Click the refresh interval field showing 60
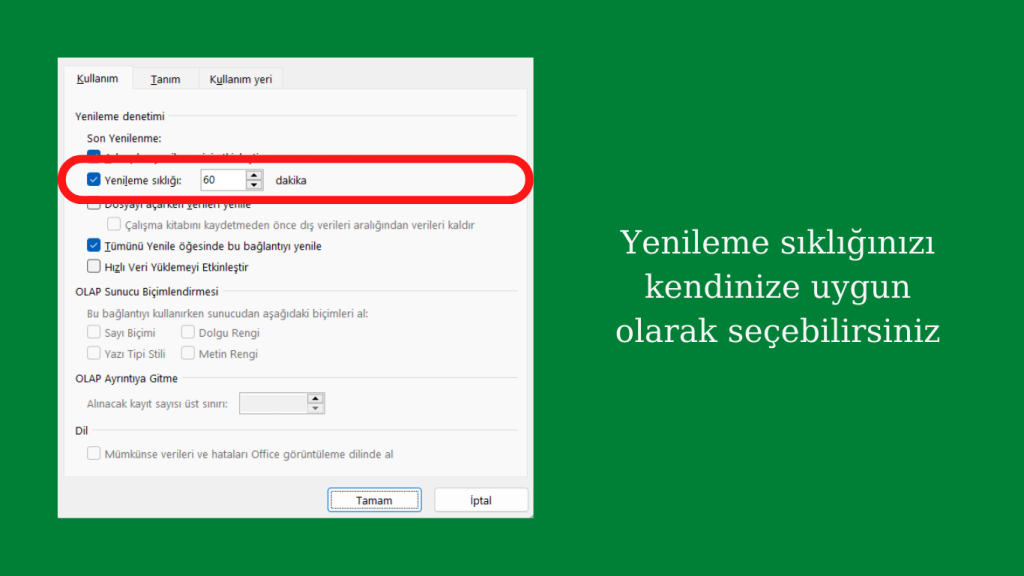 click(222, 180)
